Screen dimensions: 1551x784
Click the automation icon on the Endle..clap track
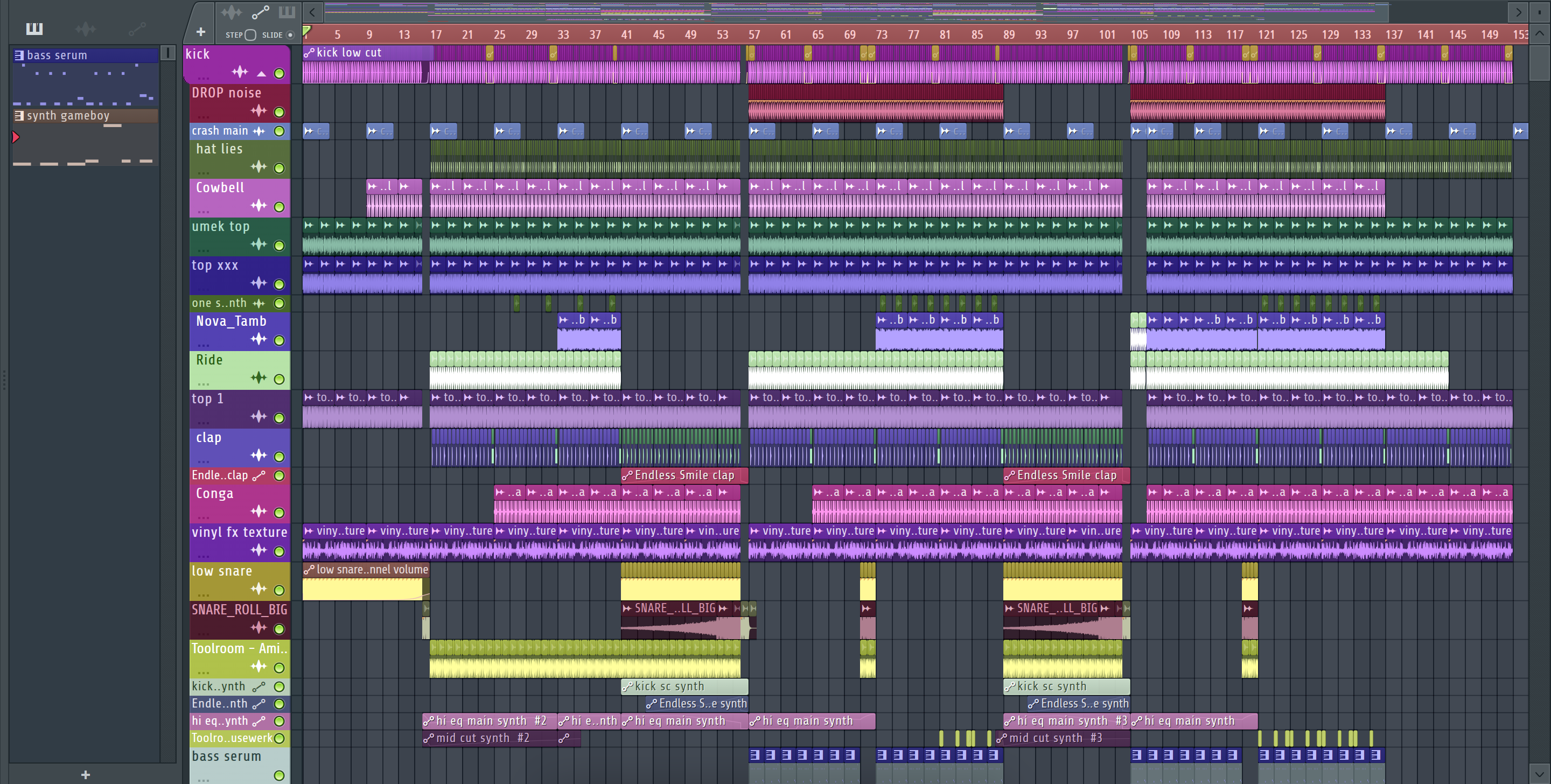[258, 475]
